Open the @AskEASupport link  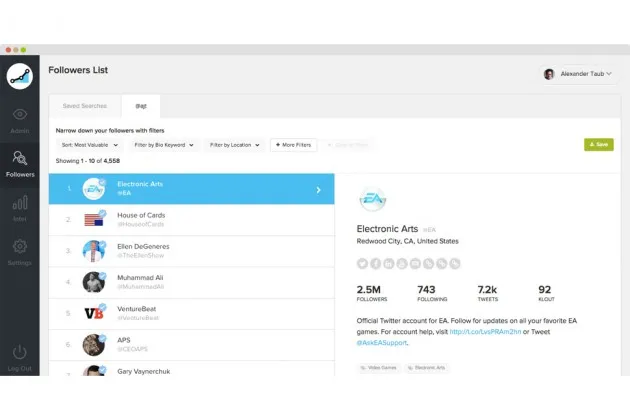pos(381,343)
